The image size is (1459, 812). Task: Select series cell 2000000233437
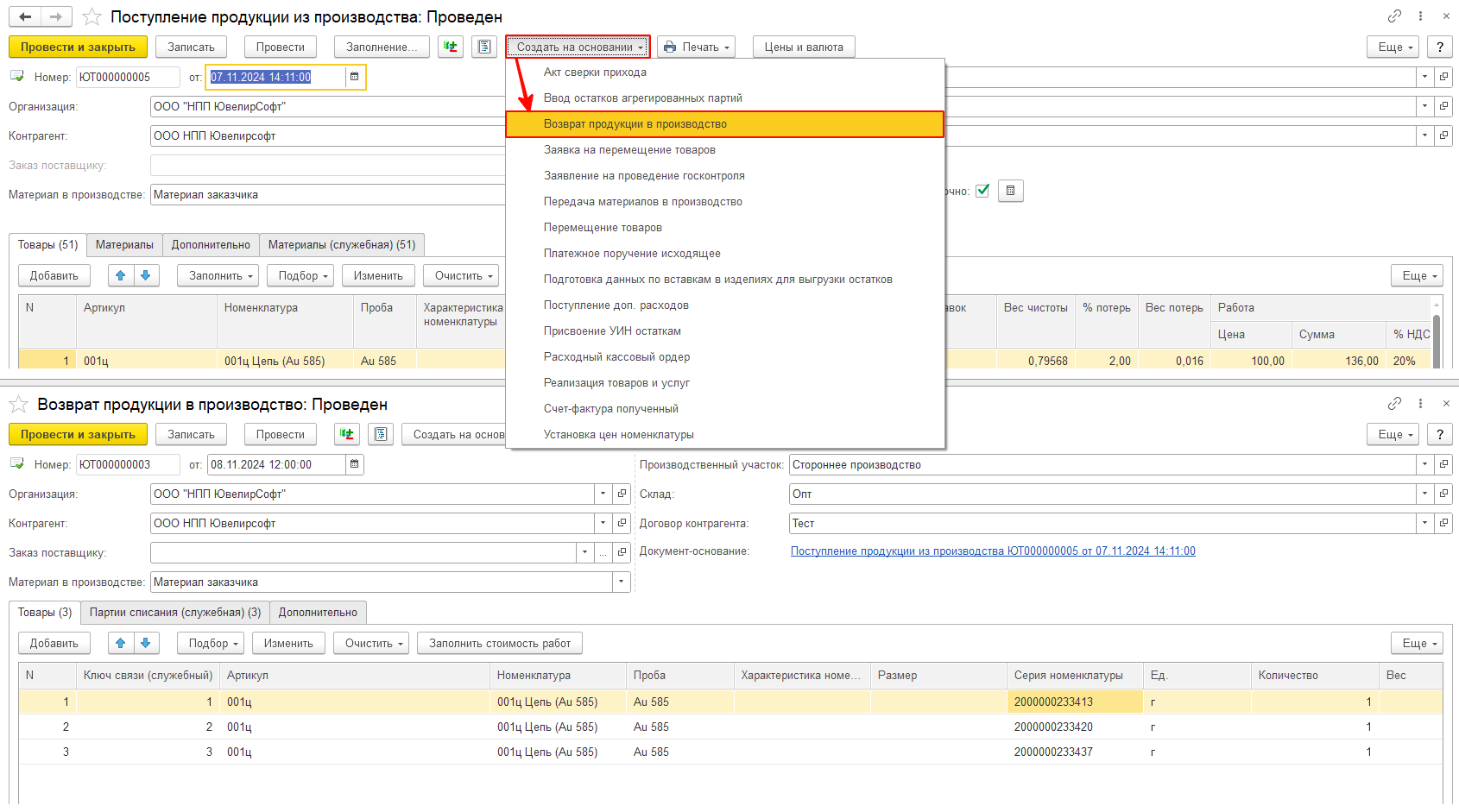coord(1075,752)
